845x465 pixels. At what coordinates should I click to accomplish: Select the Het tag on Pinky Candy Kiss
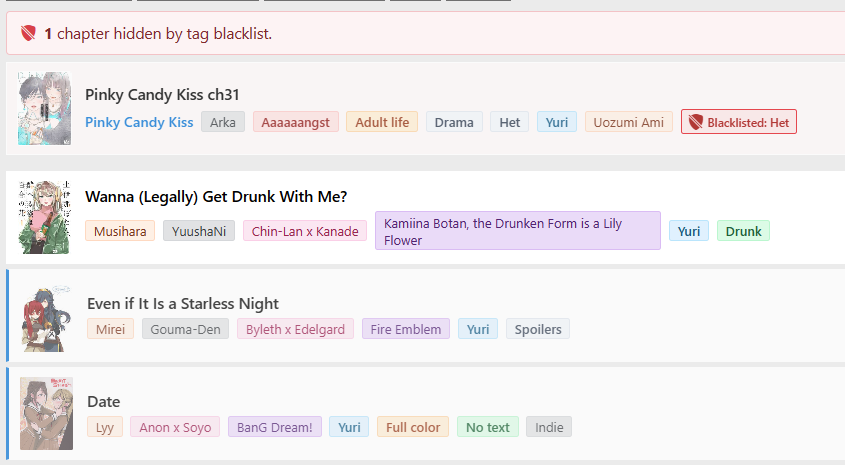point(509,122)
